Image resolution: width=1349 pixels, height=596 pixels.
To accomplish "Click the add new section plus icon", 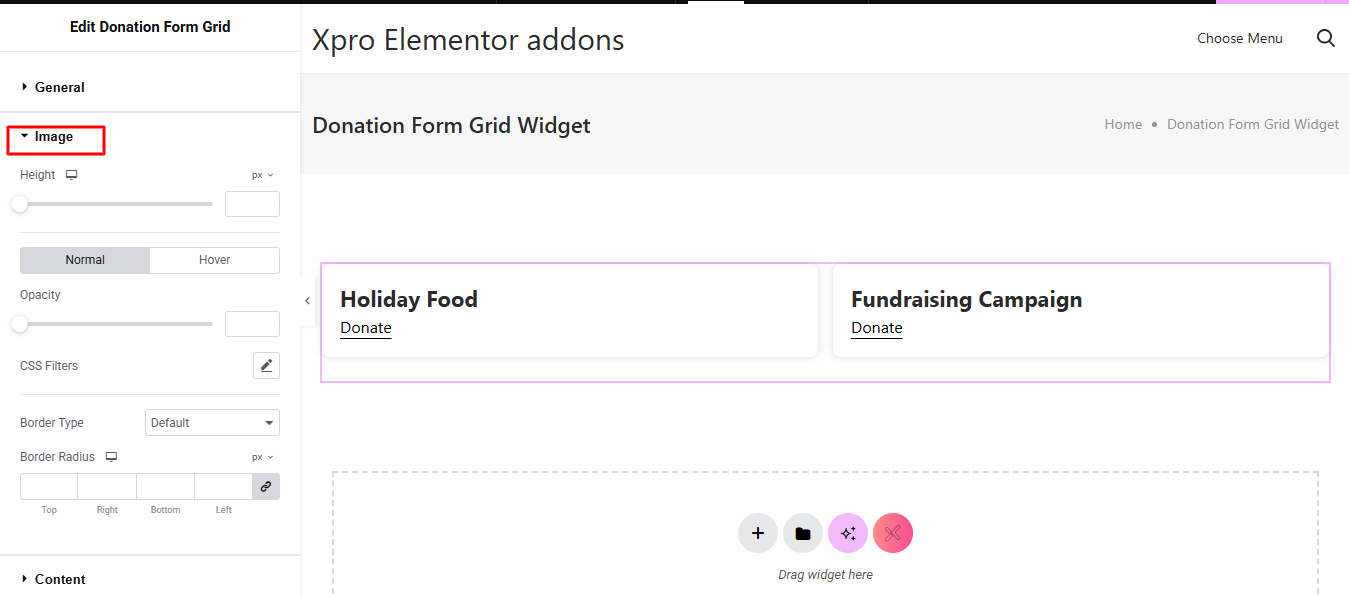I will tap(758, 533).
